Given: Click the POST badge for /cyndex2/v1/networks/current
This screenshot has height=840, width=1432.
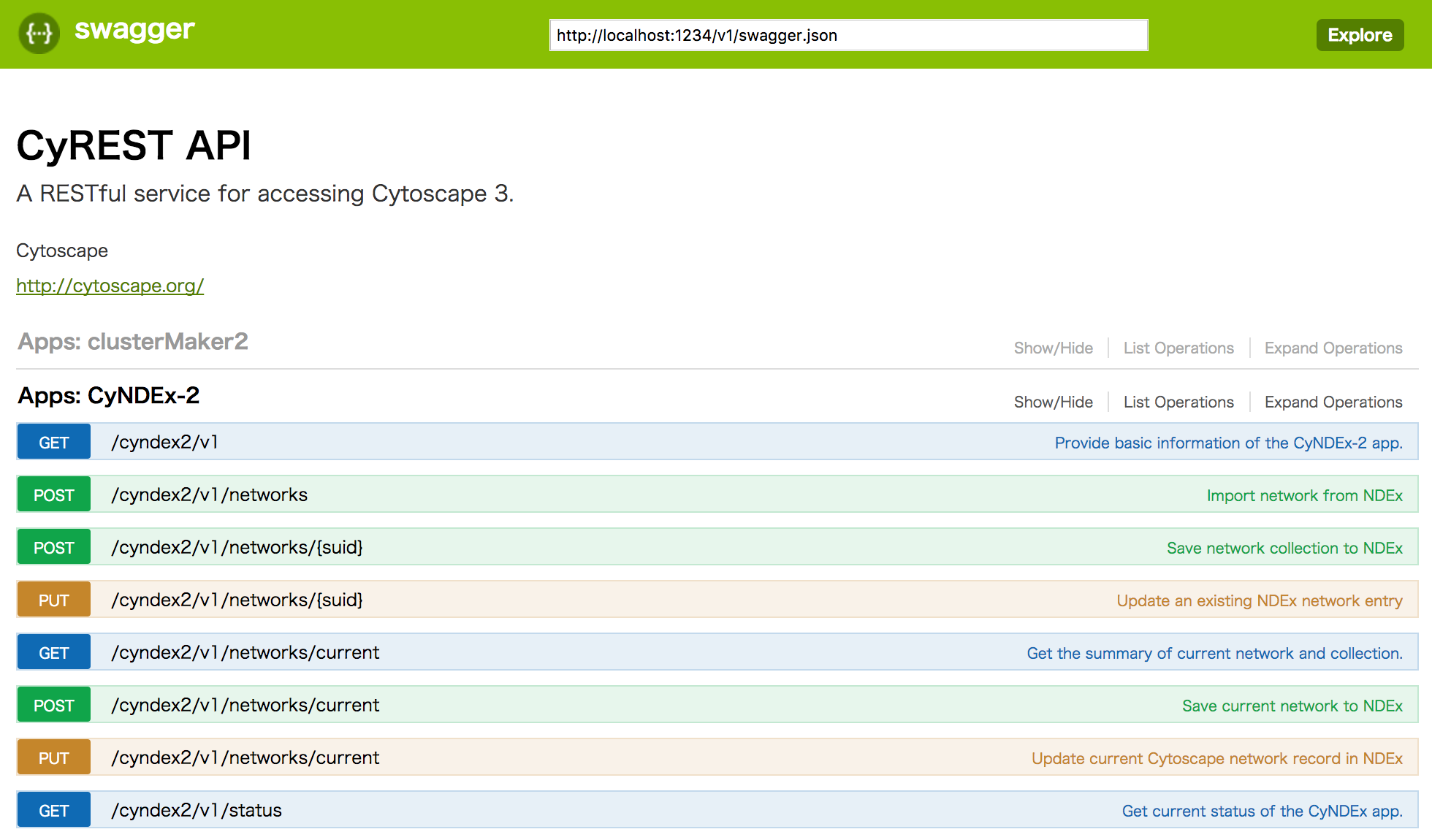Looking at the screenshot, I should (54, 706).
